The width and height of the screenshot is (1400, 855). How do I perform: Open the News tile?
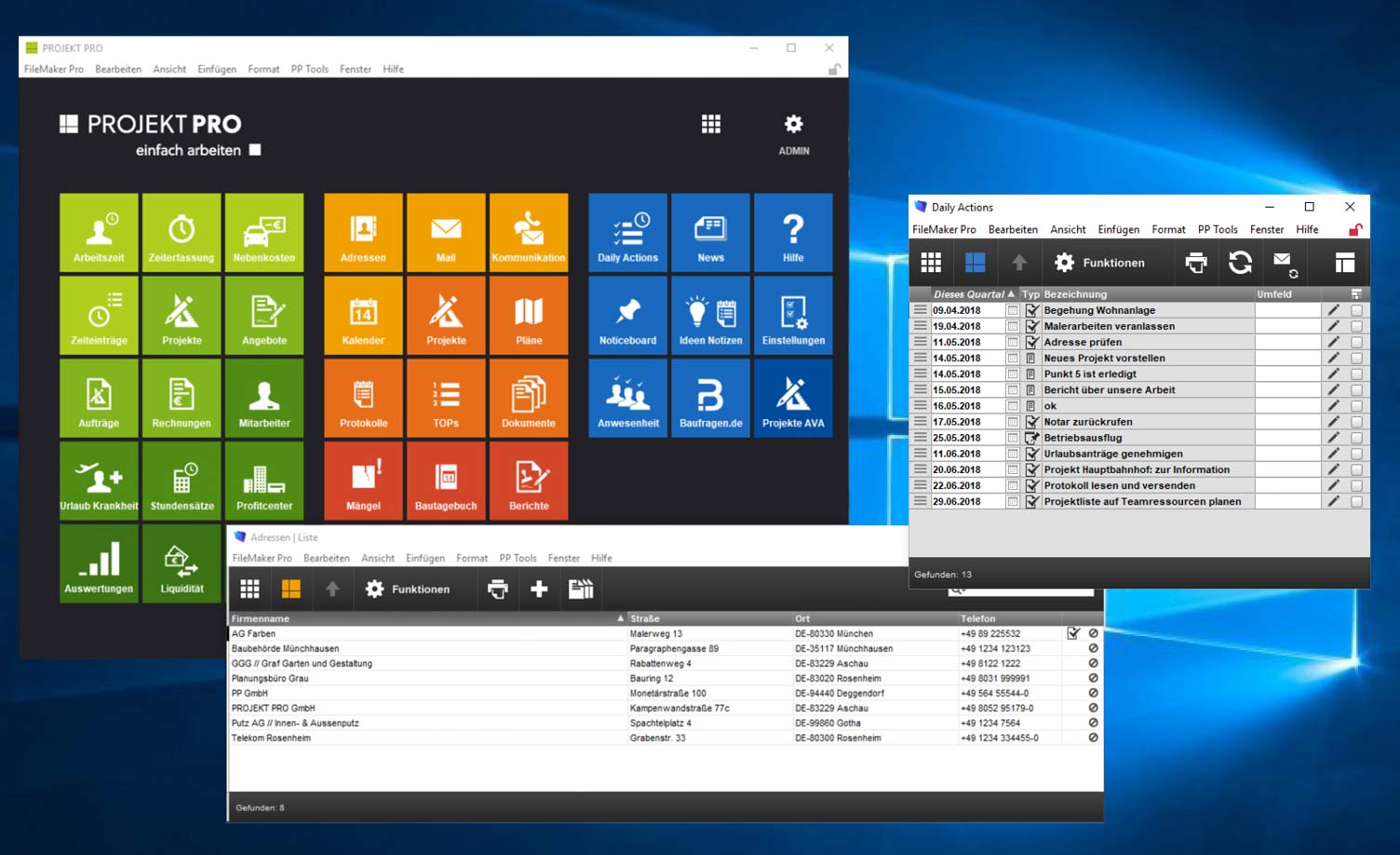710,233
